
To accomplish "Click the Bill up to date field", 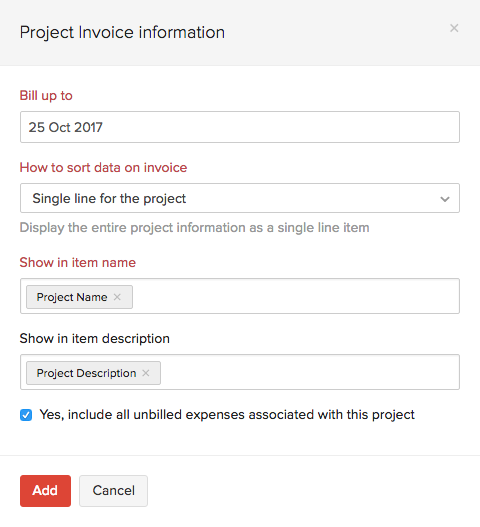I will (x=240, y=127).
